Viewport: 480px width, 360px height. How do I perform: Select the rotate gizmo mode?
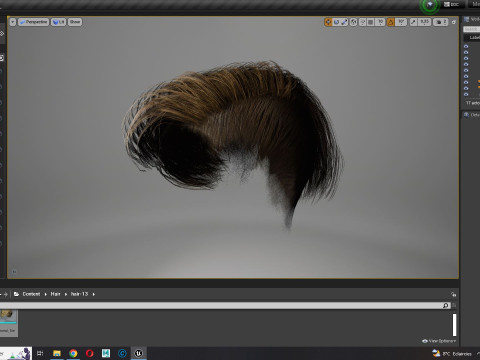336,22
